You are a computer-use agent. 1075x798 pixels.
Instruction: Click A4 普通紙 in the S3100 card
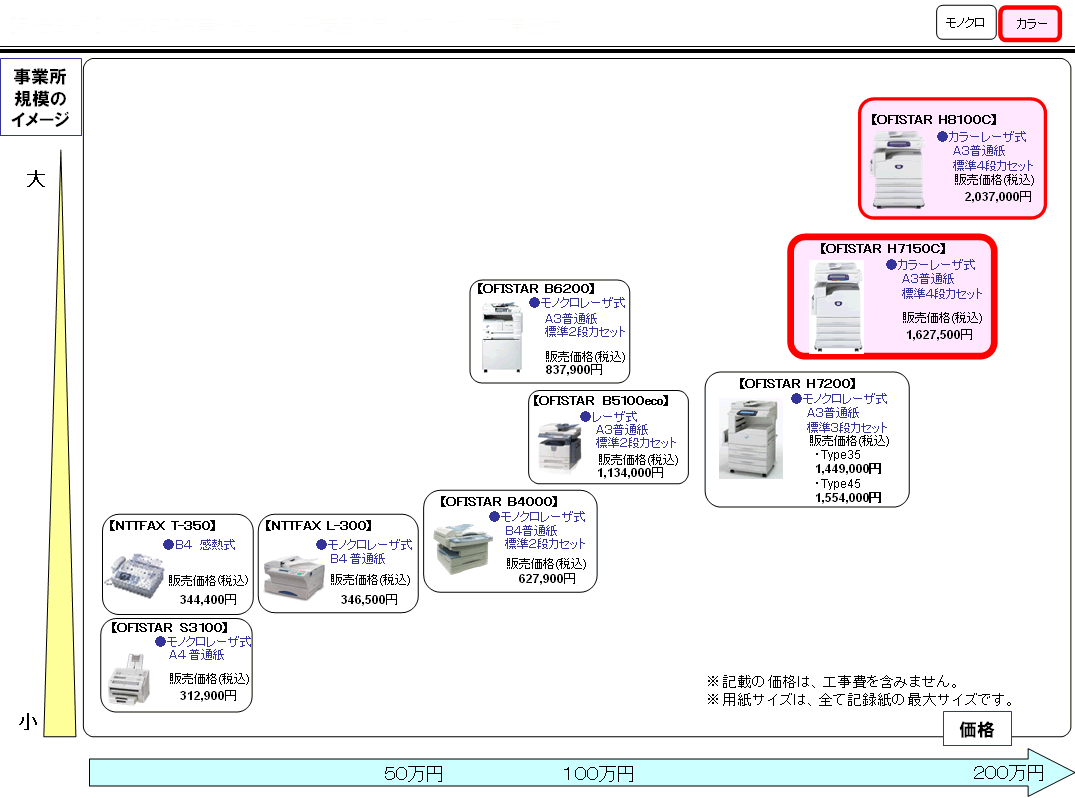pyautogui.click(x=197, y=655)
